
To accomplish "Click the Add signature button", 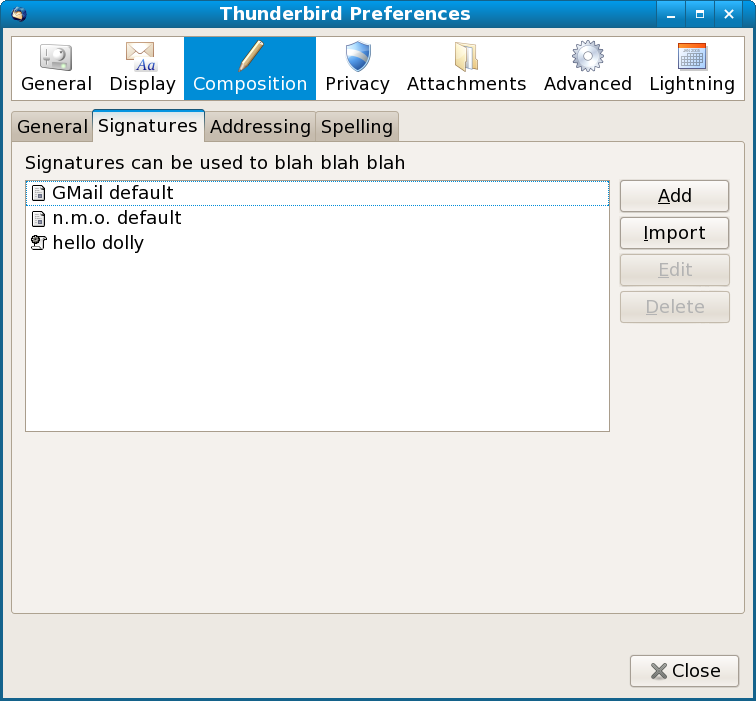I will click(x=674, y=196).
